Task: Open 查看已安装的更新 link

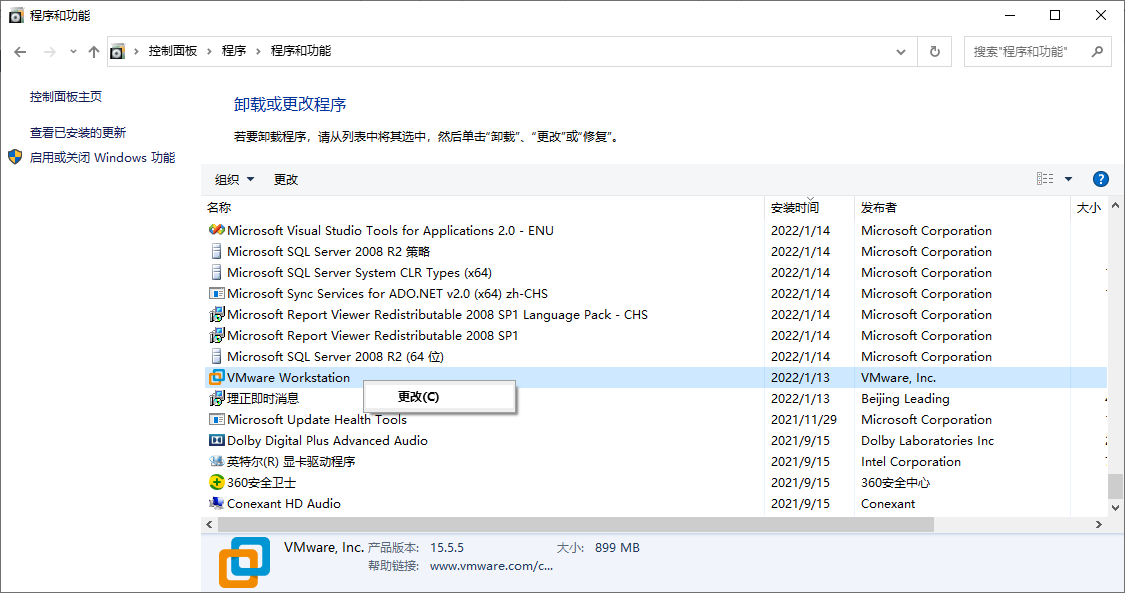Action: click(x=77, y=133)
